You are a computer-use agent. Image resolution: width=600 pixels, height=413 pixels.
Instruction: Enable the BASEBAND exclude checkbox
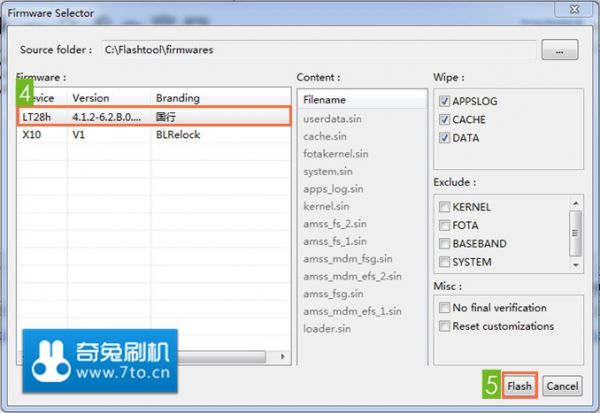[x=444, y=243]
